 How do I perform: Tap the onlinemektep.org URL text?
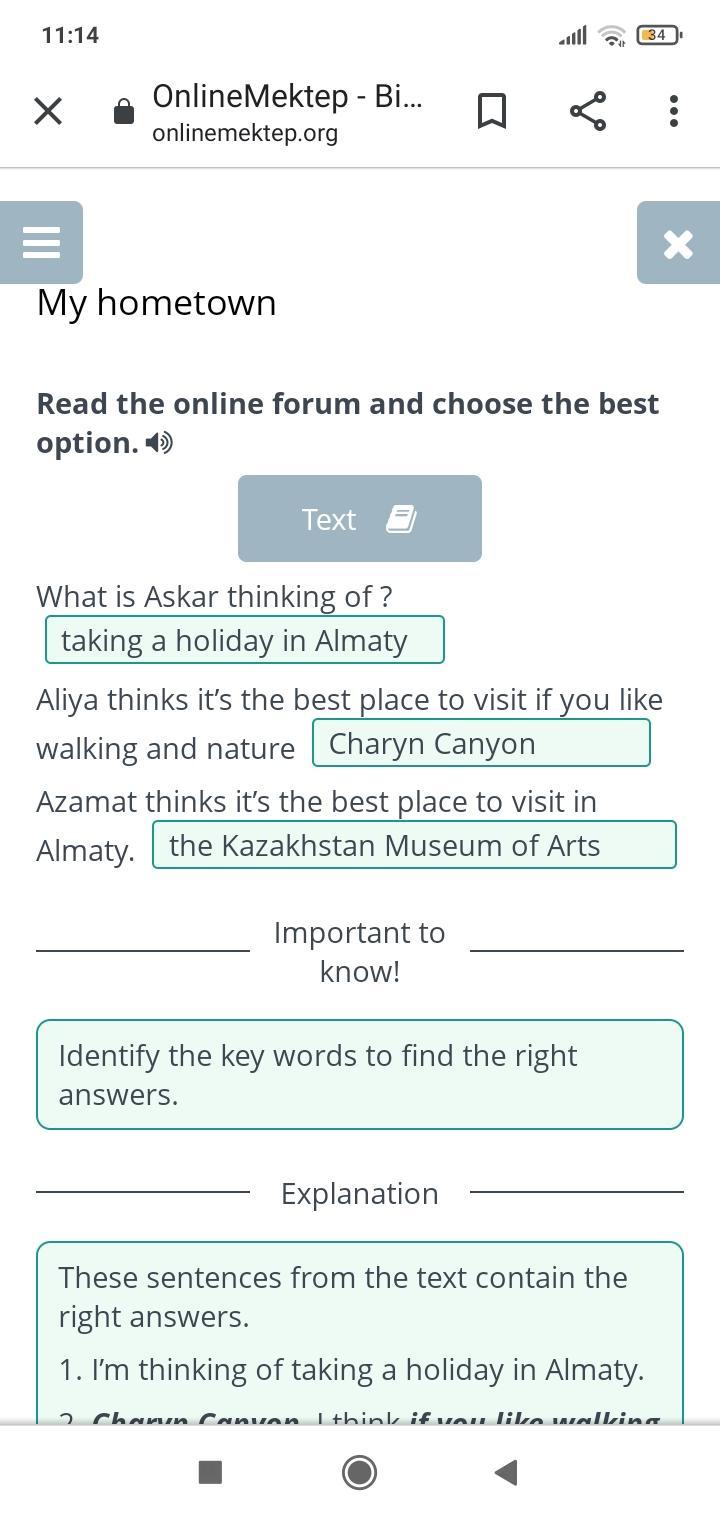pos(245,133)
